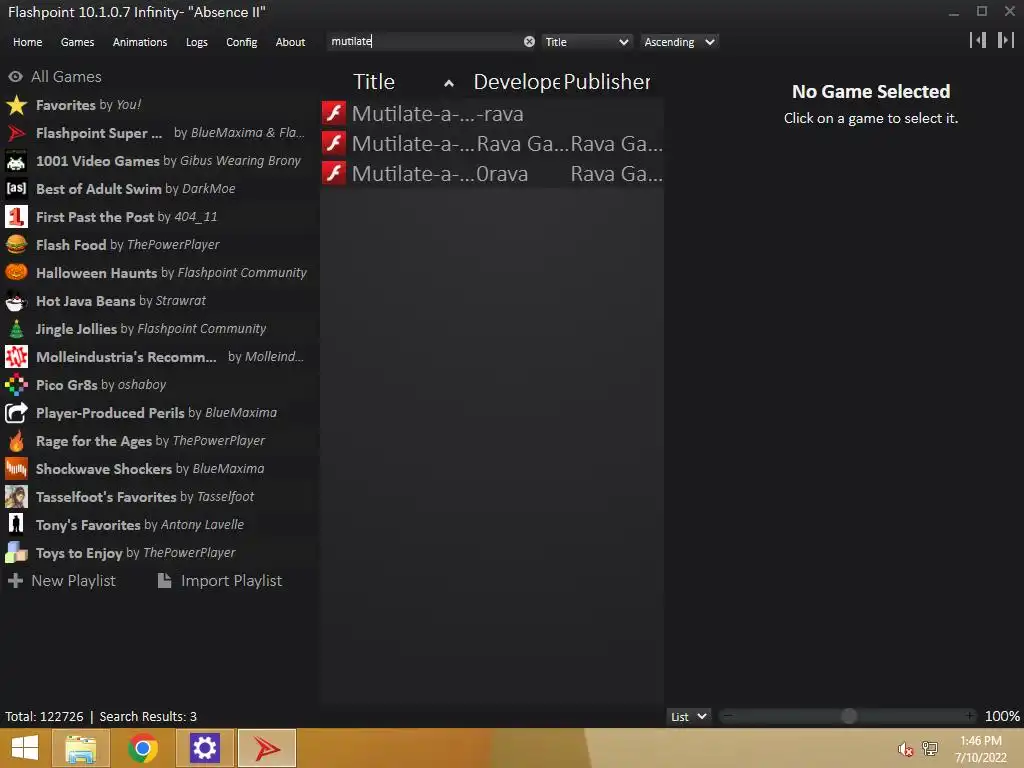Screen dimensions: 1024x768
Task: Open the Title sort-by dropdown
Action: 586,42
